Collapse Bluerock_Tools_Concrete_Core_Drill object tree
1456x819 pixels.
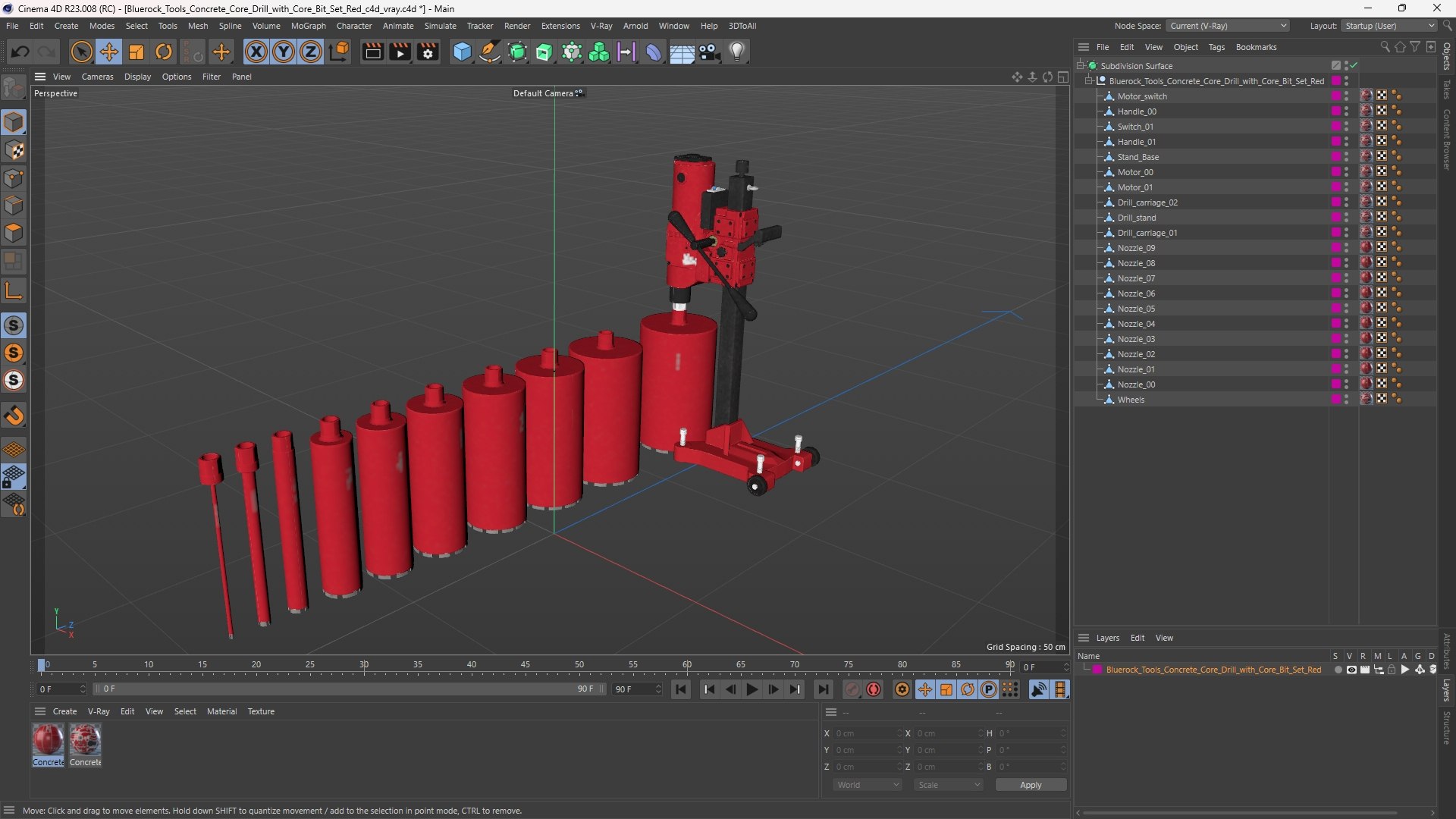[x=1089, y=80]
